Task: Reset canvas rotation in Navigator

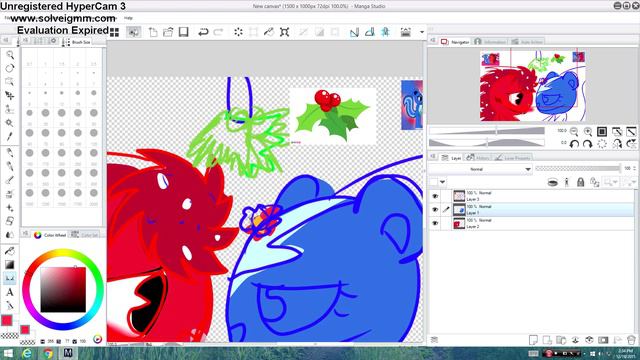Action: [x=602, y=144]
